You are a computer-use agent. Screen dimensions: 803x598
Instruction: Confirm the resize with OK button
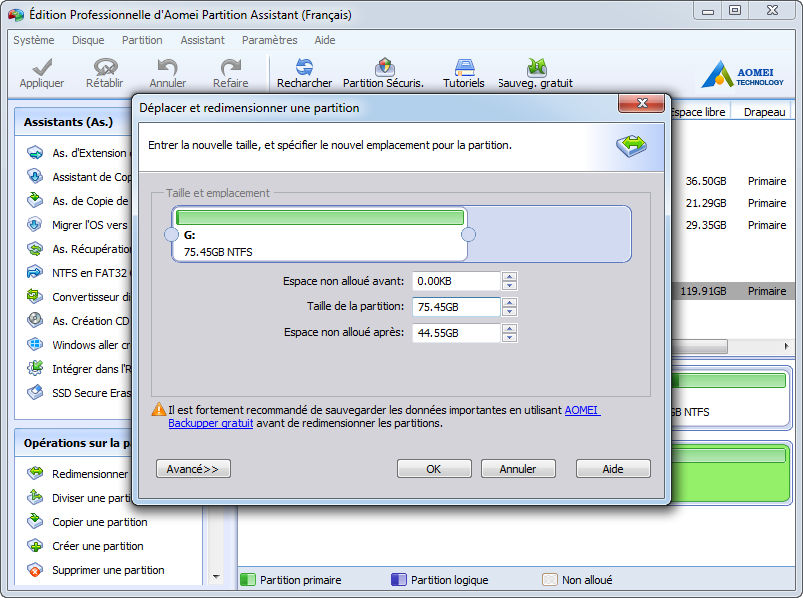pos(434,469)
